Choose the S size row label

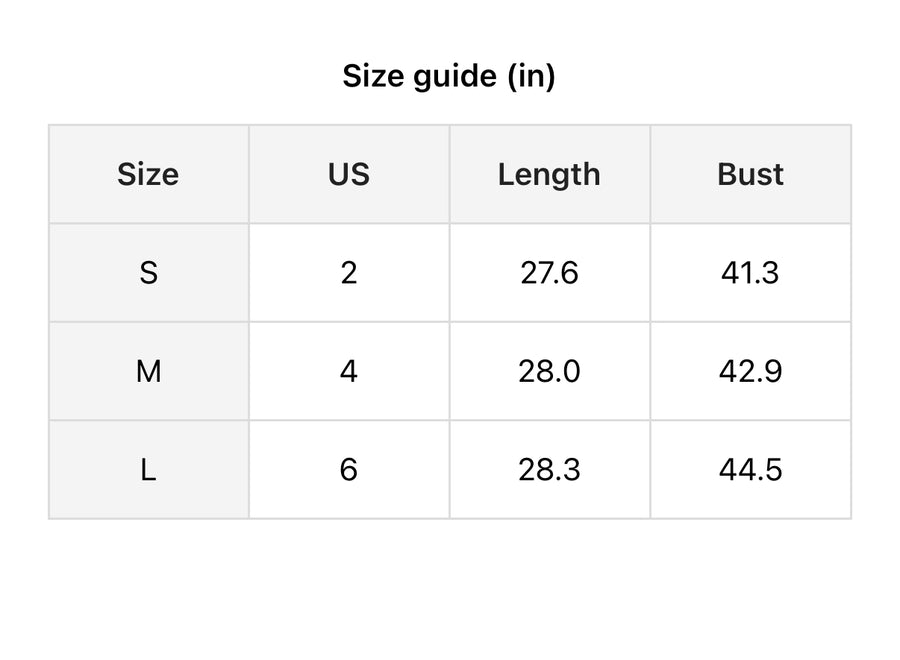pos(148,272)
